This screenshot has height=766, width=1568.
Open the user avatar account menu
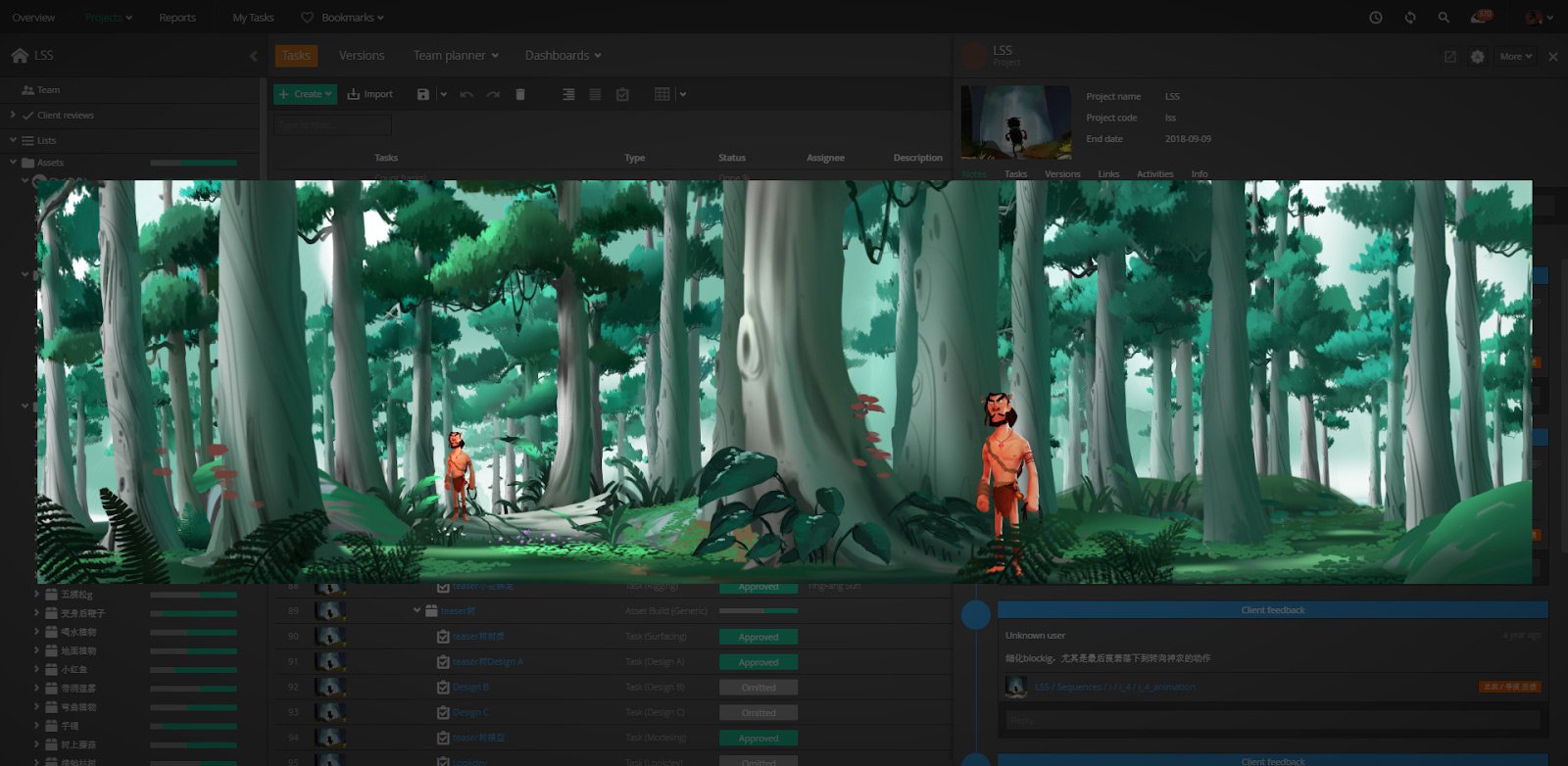pyautogui.click(x=1539, y=18)
